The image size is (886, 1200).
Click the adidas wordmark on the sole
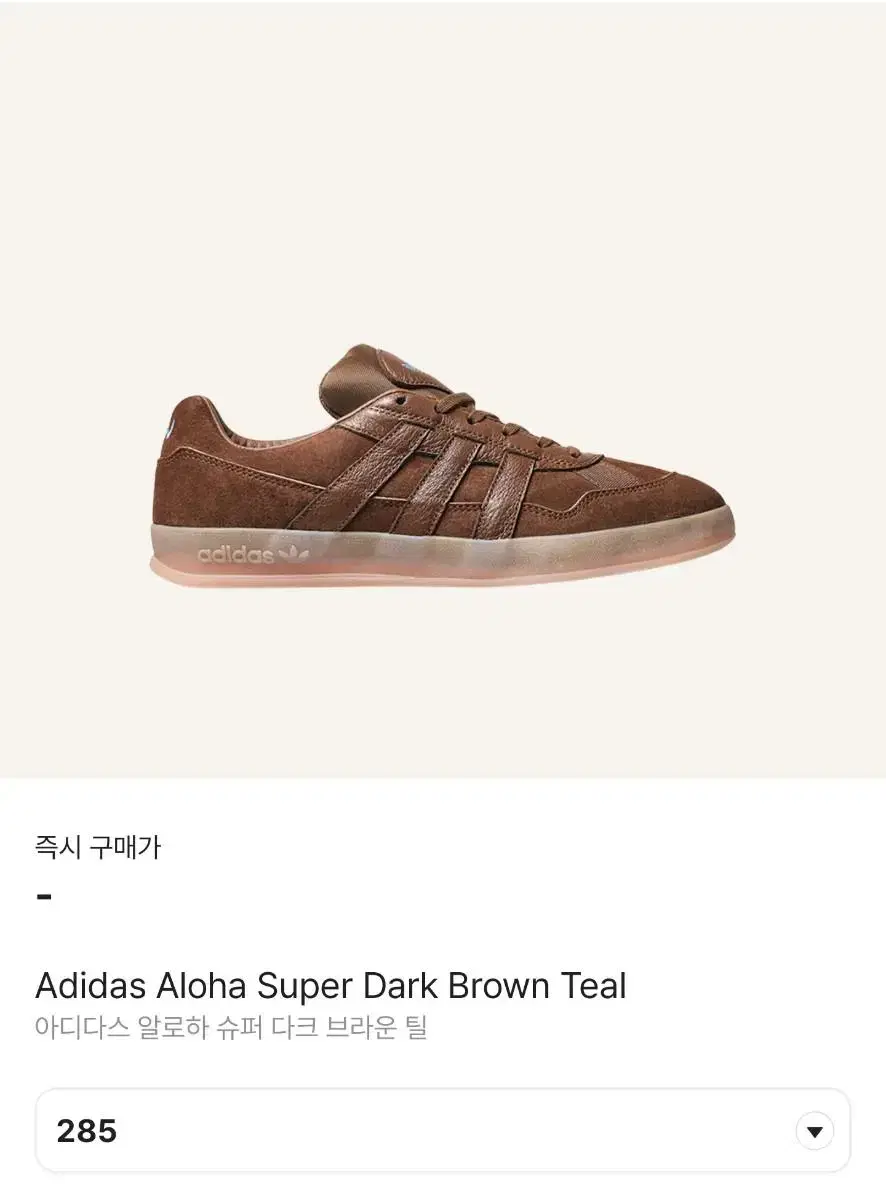(x=236, y=554)
